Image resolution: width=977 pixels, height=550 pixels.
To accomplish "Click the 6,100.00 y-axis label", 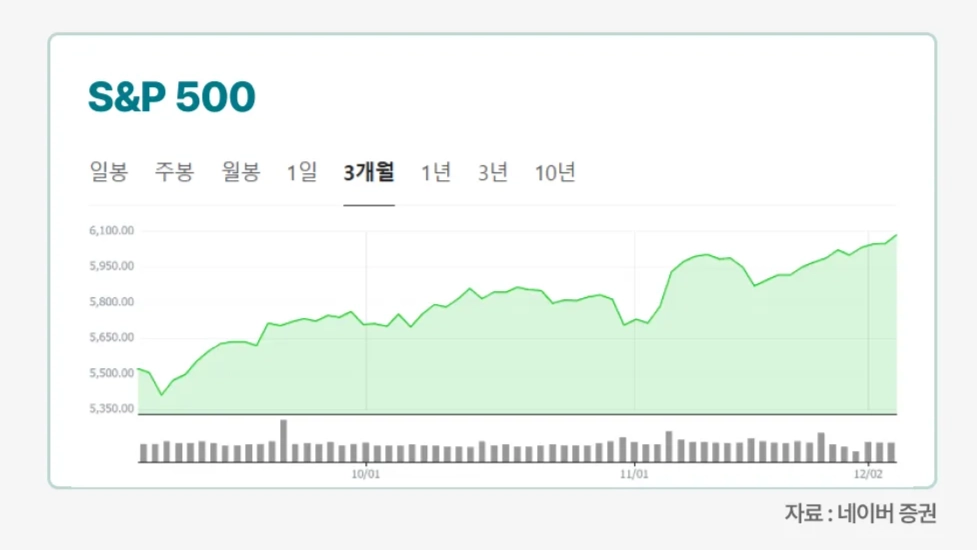I will click(x=111, y=231).
